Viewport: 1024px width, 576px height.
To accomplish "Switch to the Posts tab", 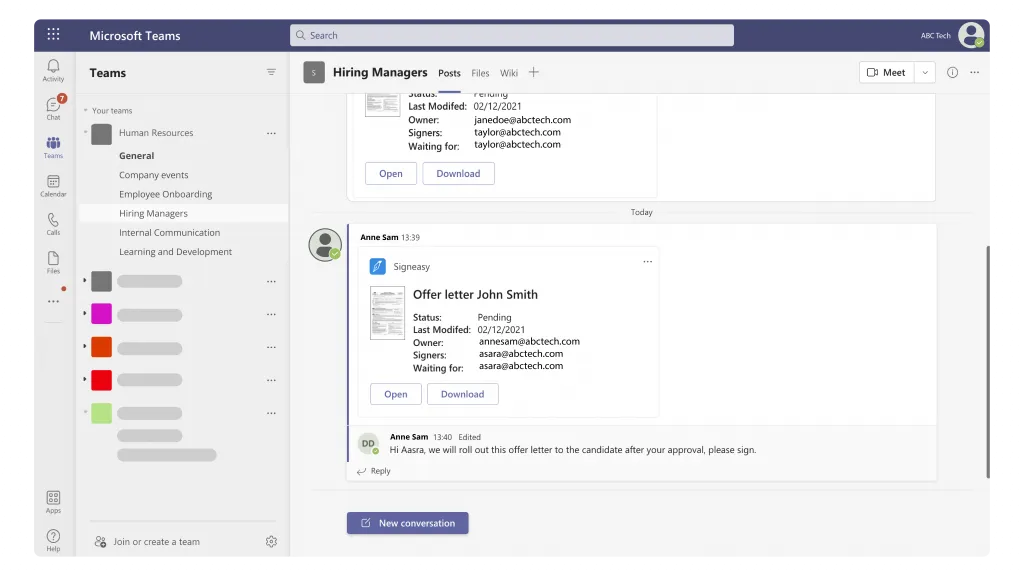I will point(449,73).
